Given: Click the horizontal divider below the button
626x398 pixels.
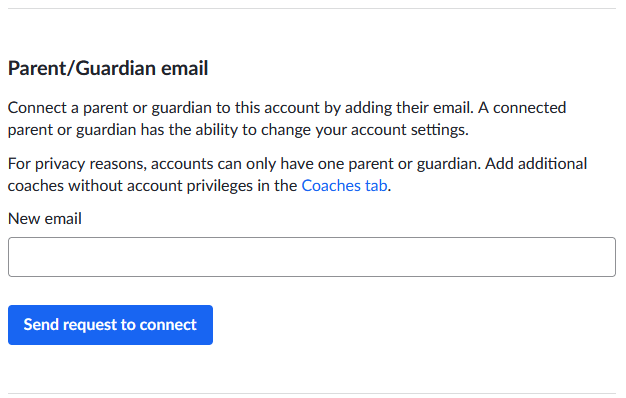Looking at the screenshot, I should [312, 394].
